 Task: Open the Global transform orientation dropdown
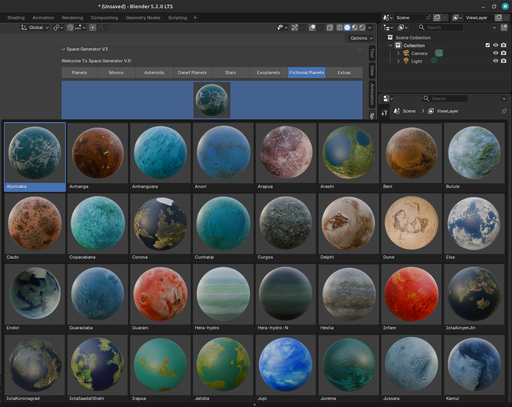[x=35, y=28]
